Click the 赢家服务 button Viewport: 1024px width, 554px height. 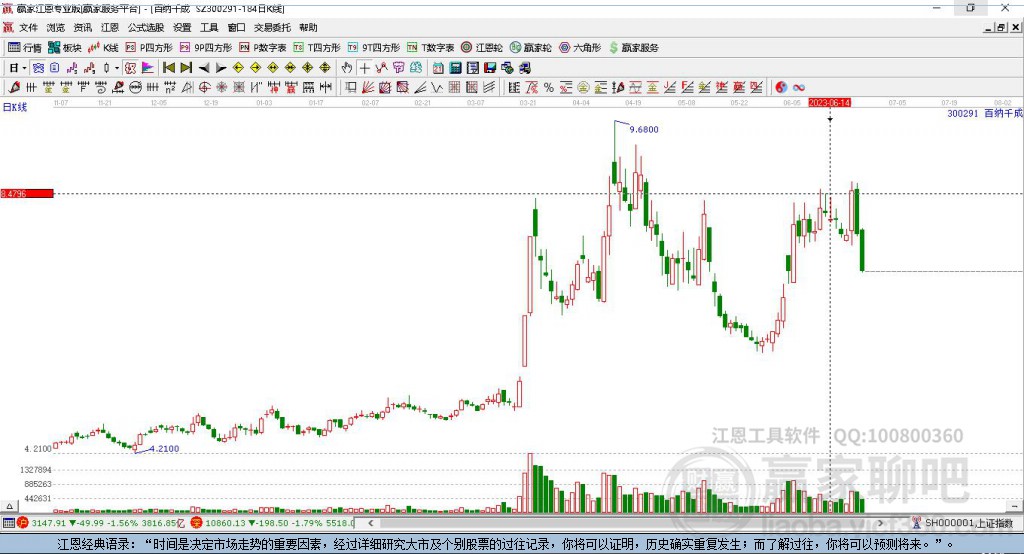[633, 48]
